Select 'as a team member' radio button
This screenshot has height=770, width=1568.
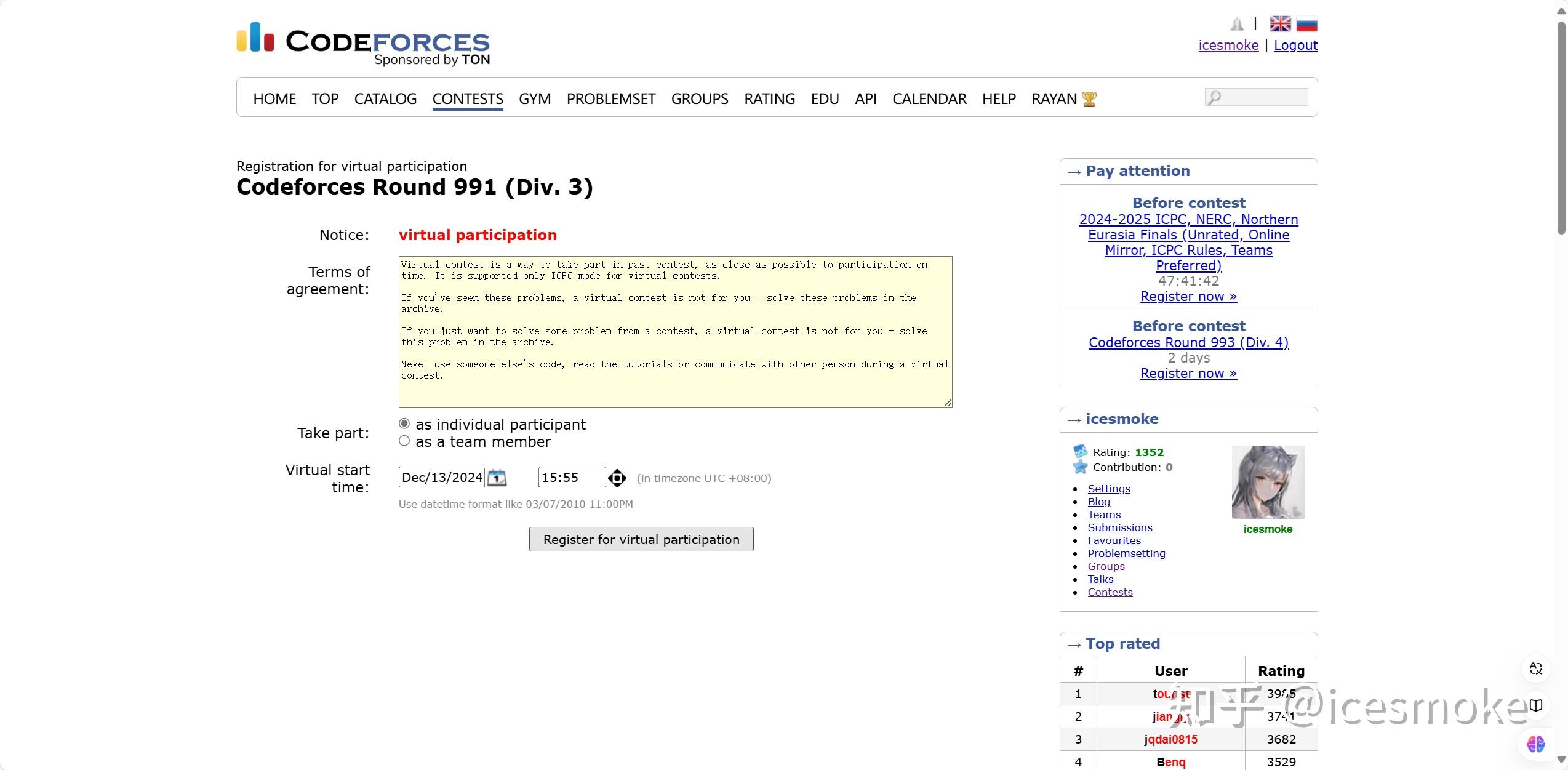tap(404, 441)
